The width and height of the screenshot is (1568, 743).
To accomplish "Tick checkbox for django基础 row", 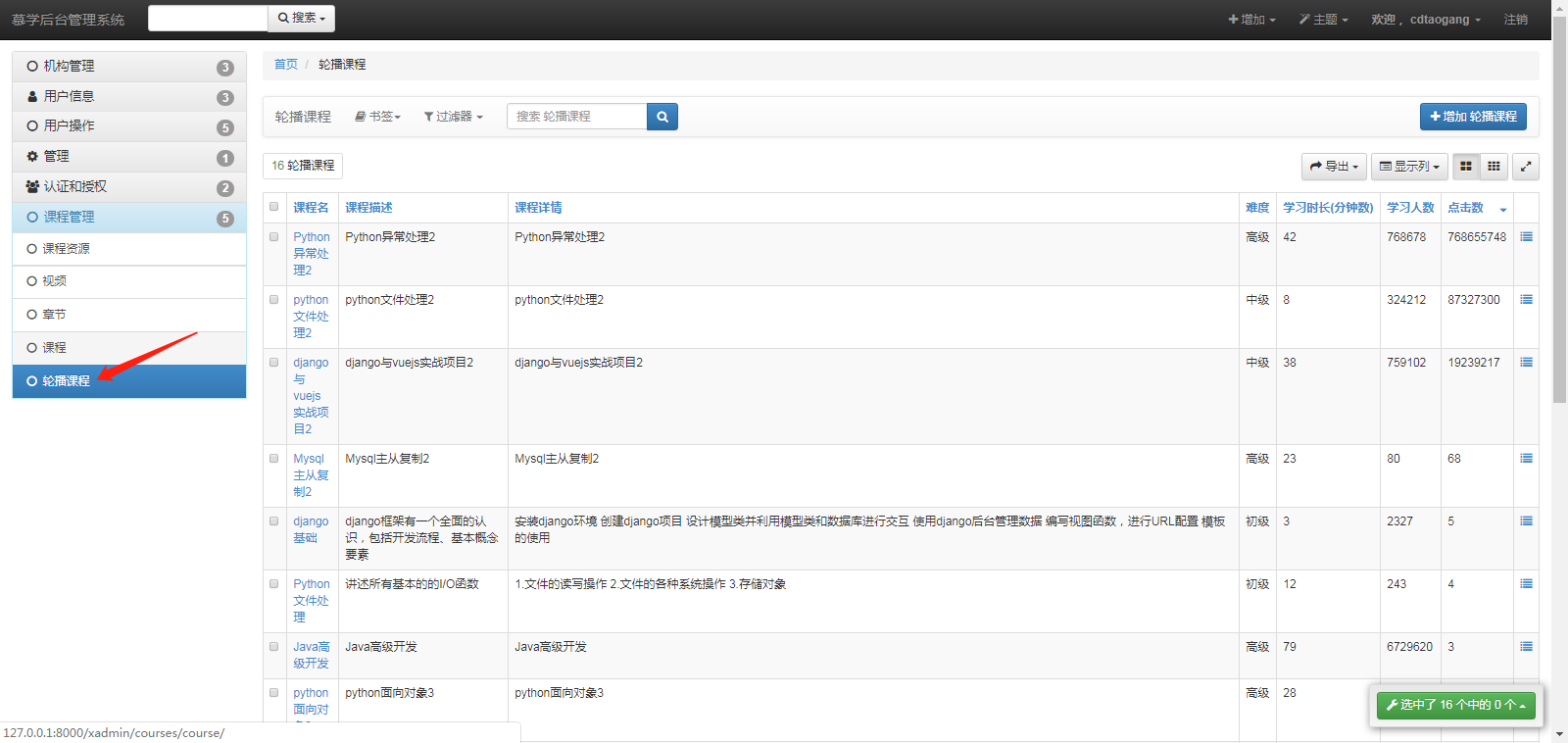I will coord(274,521).
